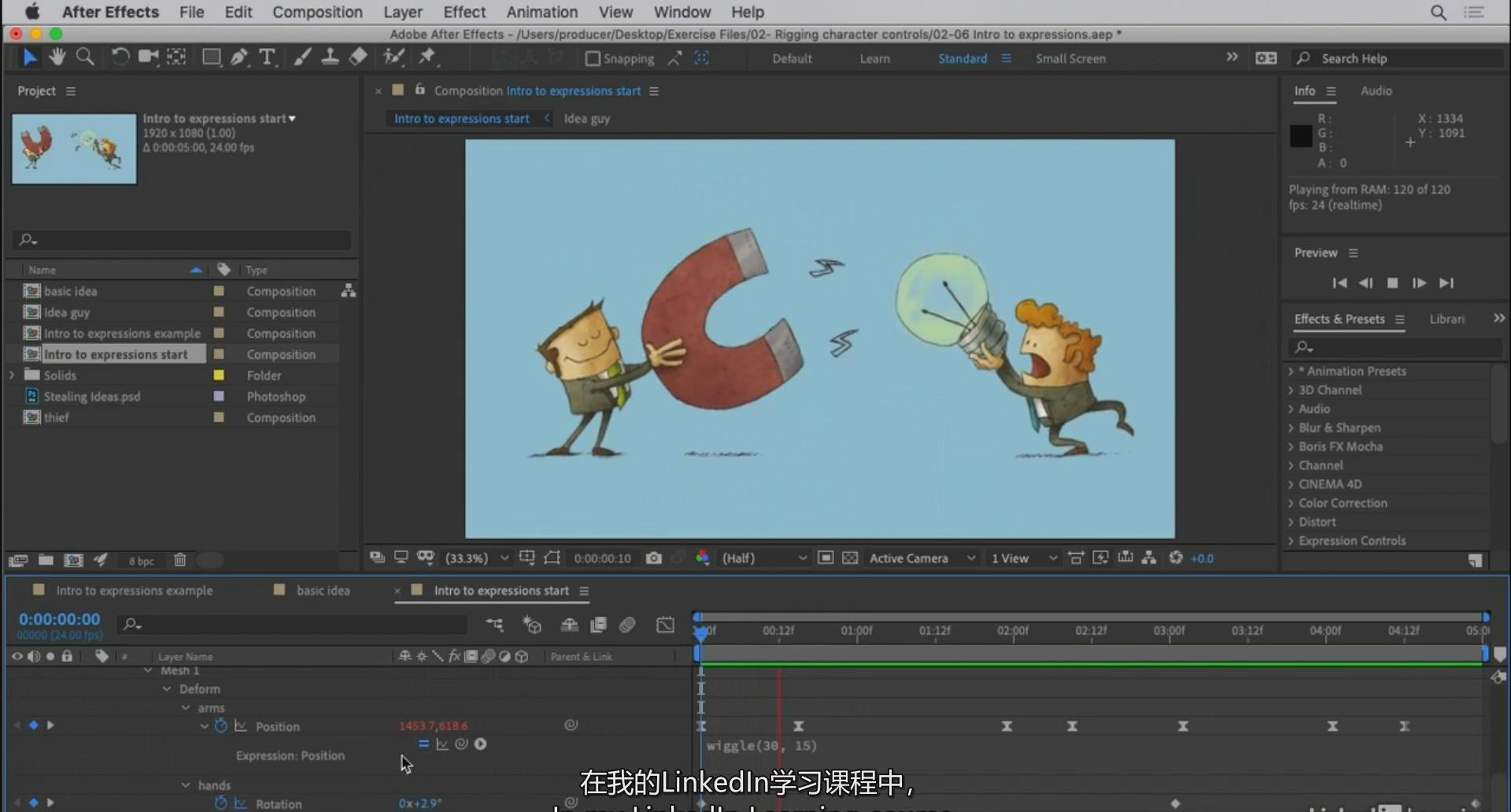The width and height of the screenshot is (1511, 812).
Task: Select the Clone Stamp tool
Action: (x=330, y=57)
